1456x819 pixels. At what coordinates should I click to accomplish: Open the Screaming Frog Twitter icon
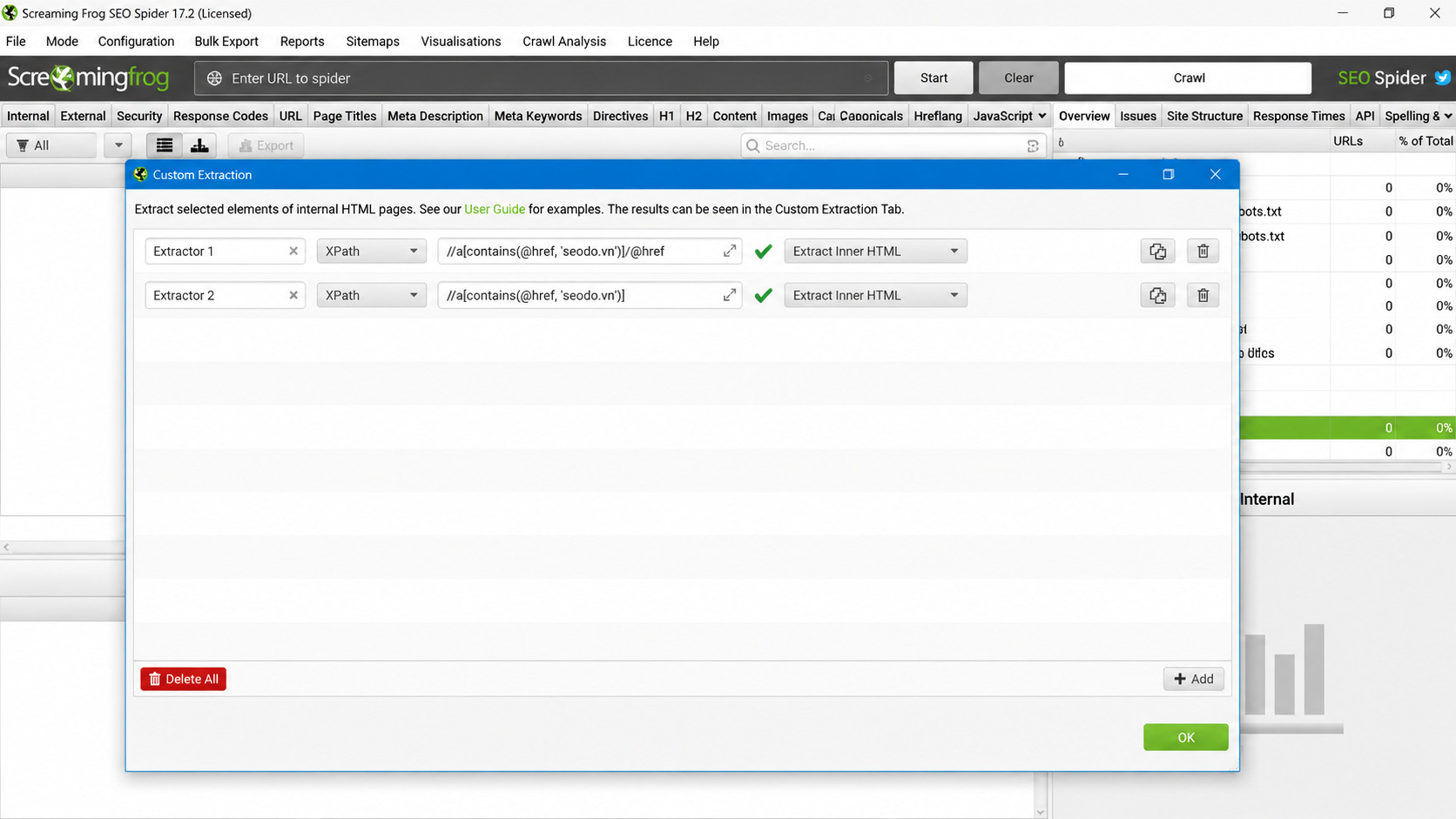[x=1443, y=77]
